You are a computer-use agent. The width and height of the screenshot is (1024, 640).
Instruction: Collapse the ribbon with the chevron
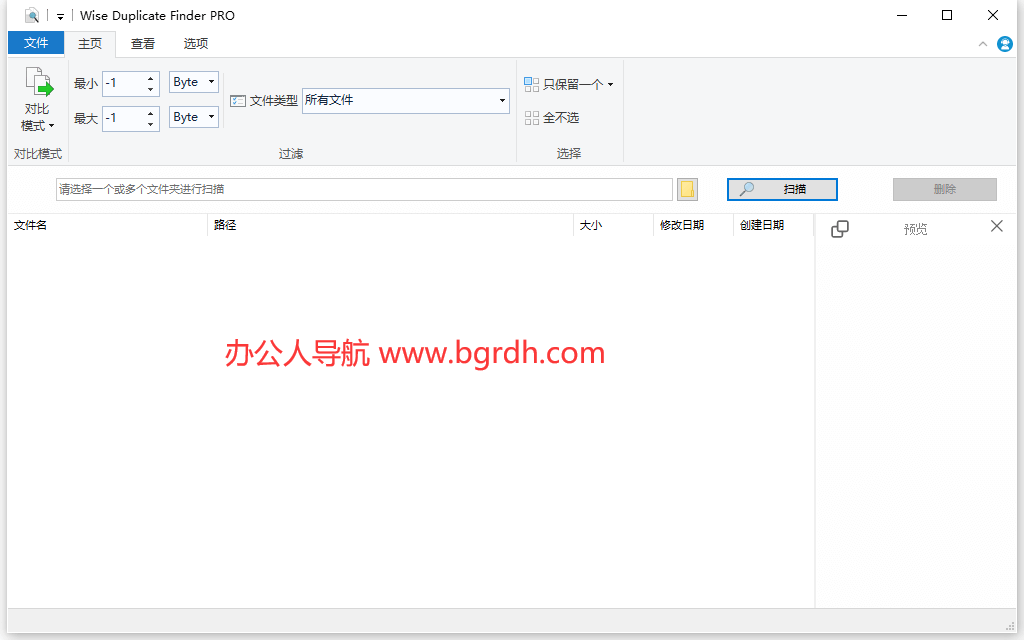[982, 44]
